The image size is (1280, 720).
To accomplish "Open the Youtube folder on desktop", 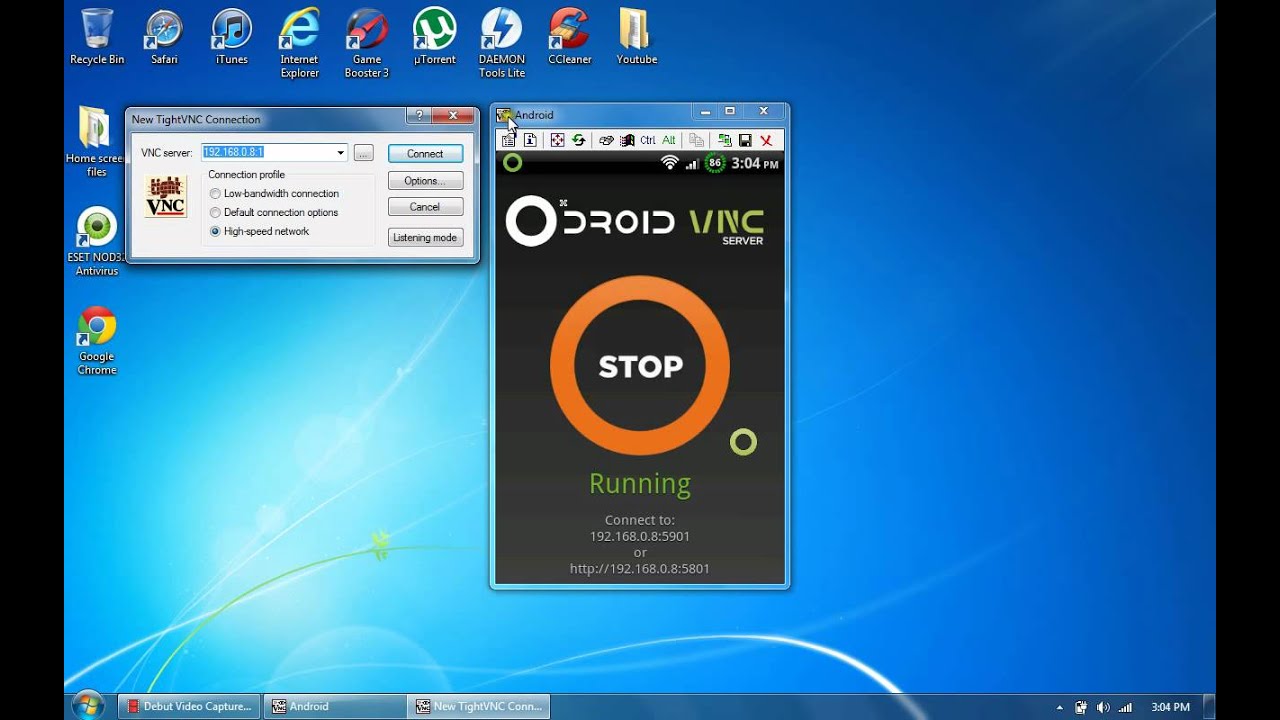I will tap(636, 37).
